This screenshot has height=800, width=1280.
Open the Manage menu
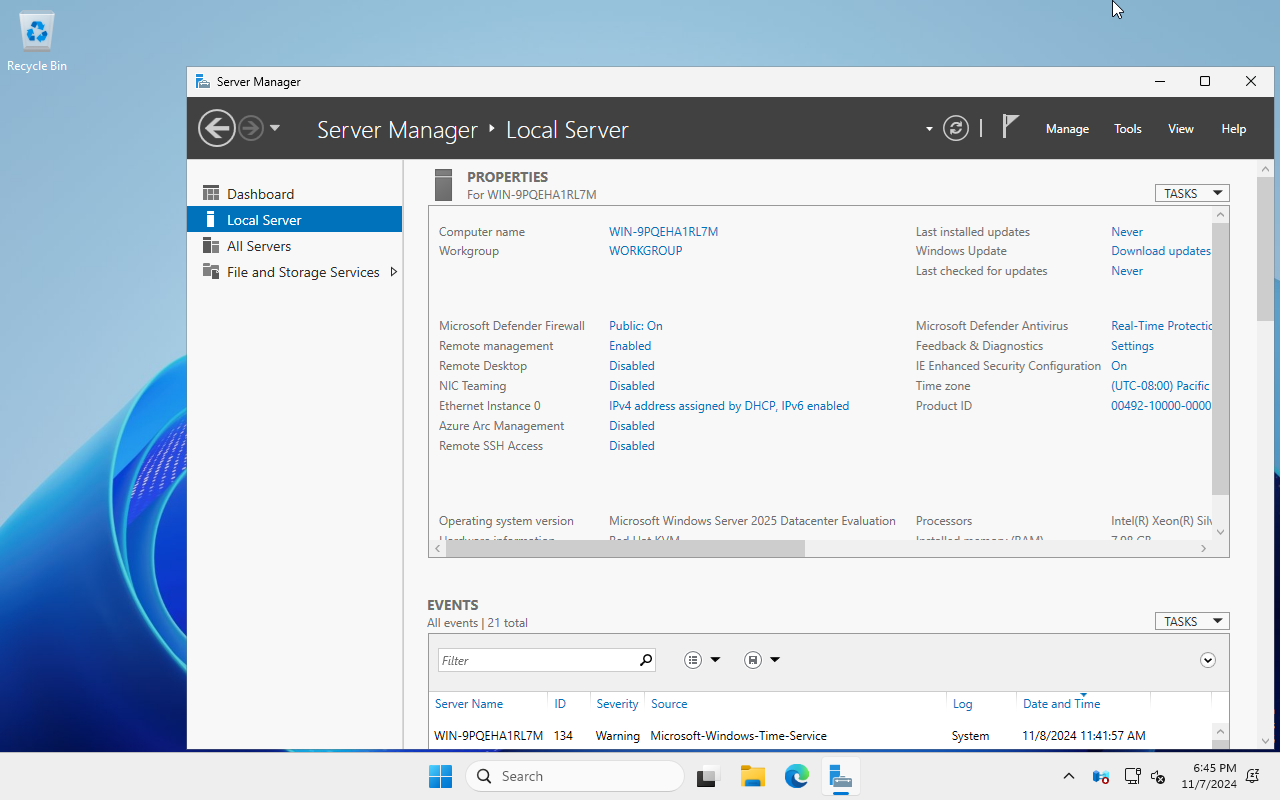[x=1067, y=129]
